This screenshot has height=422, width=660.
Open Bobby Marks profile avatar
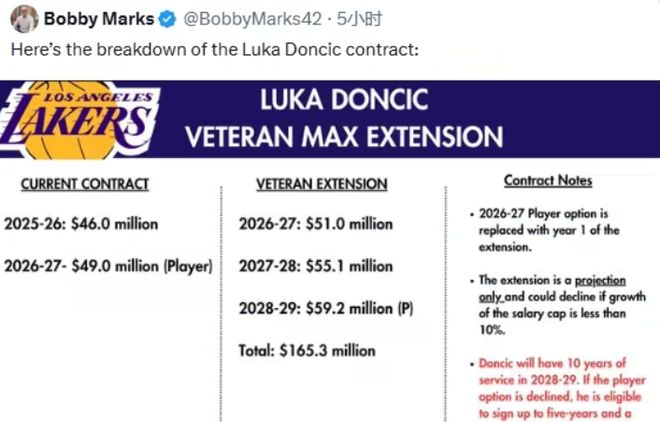pos(24,19)
